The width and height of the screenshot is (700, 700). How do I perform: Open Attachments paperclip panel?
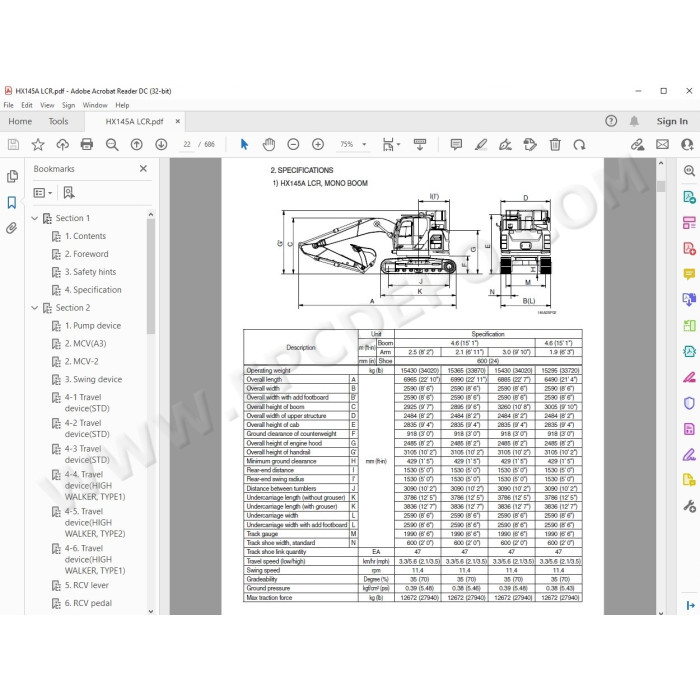click(x=12, y=228)
